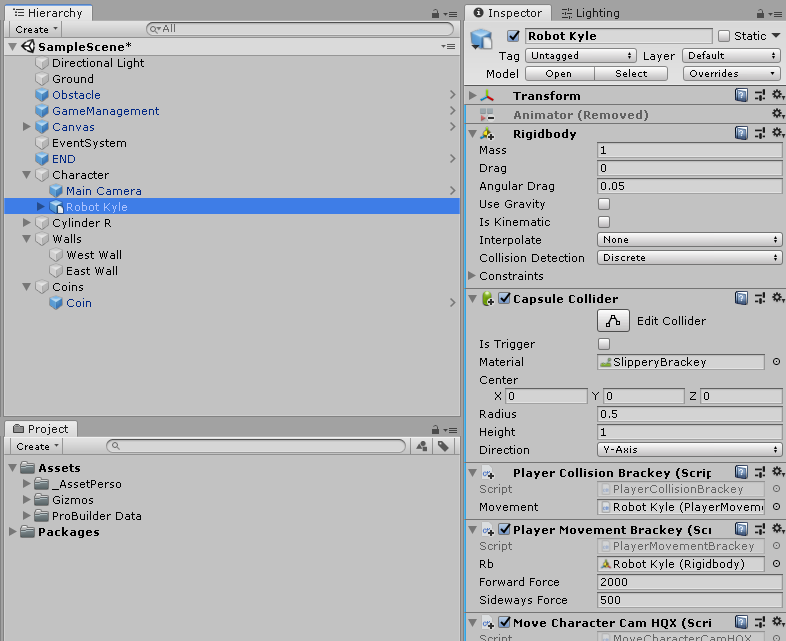Expand the Constraints section
This screenshot has height=641, width=786.
[472, 276]
